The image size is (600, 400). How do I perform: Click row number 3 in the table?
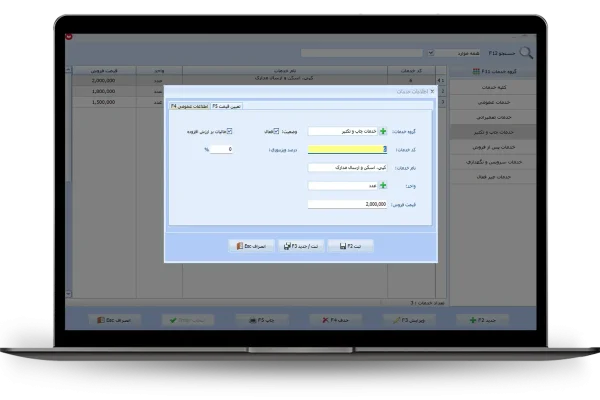tap(442, 102)
